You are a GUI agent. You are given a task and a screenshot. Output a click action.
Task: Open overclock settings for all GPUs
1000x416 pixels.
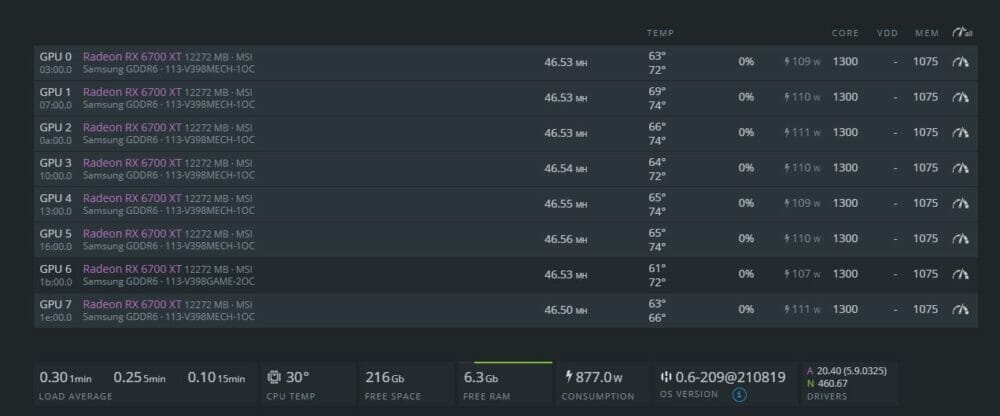coord(962,33)
